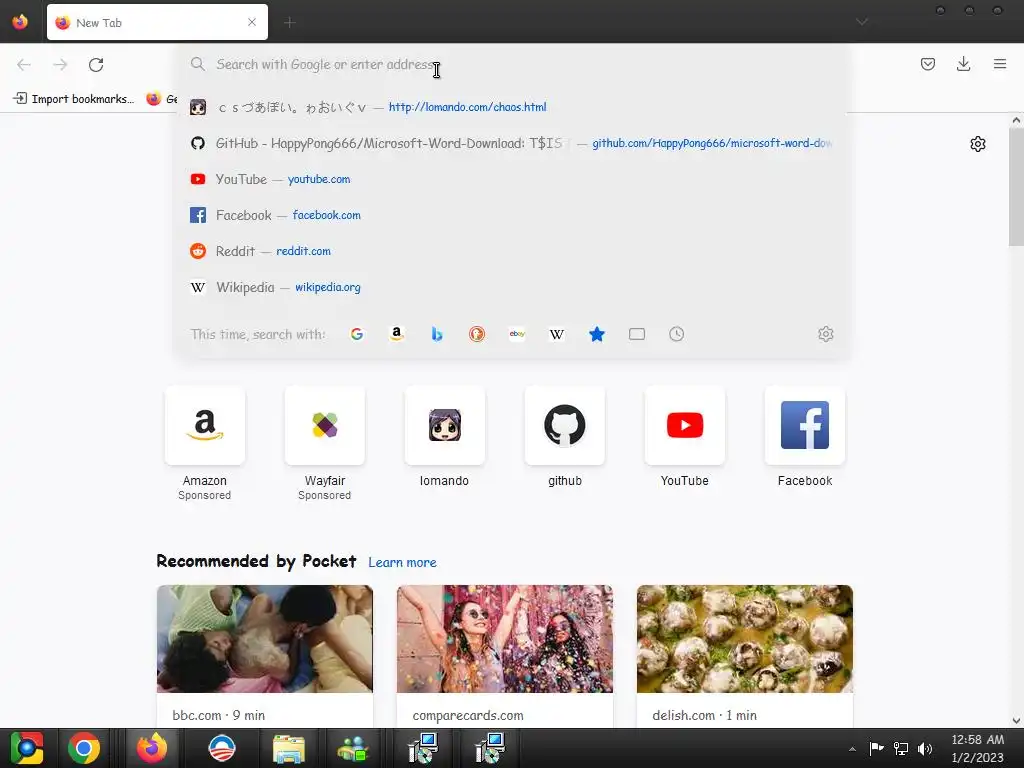Search history with the clock icon

click(677, 334)
